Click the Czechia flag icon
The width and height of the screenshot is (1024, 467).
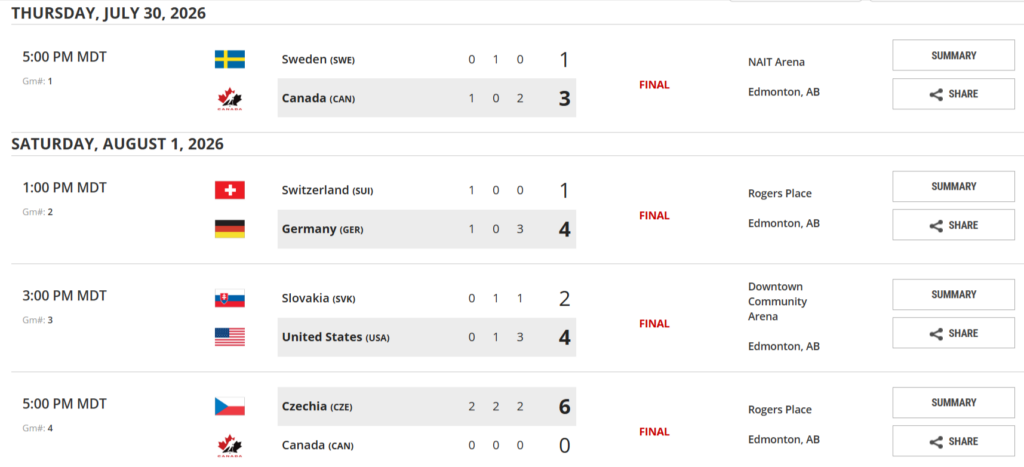pos(229,406)
